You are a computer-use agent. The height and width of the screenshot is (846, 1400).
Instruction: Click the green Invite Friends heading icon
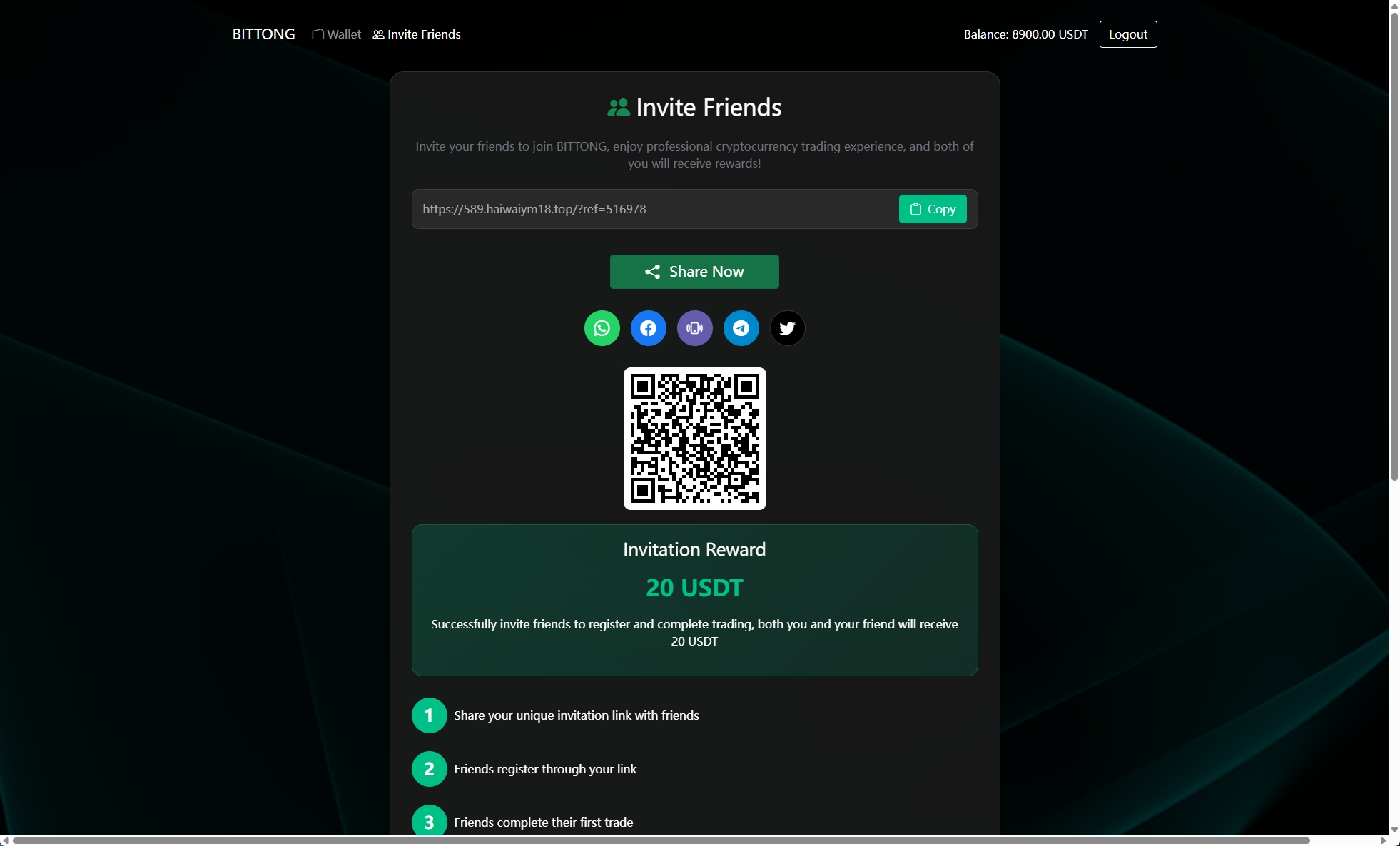(618, 108)
